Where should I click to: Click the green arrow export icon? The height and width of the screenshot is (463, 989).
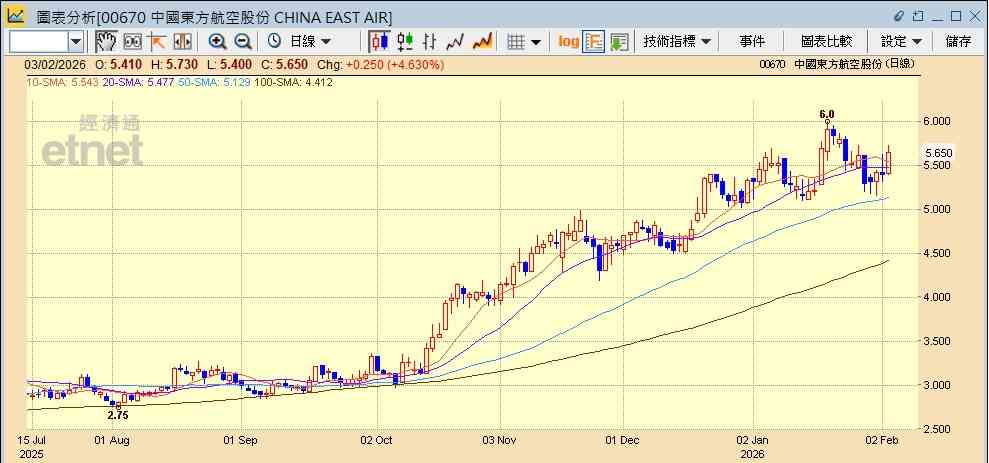pyautogui.click(x=620, y=42)
